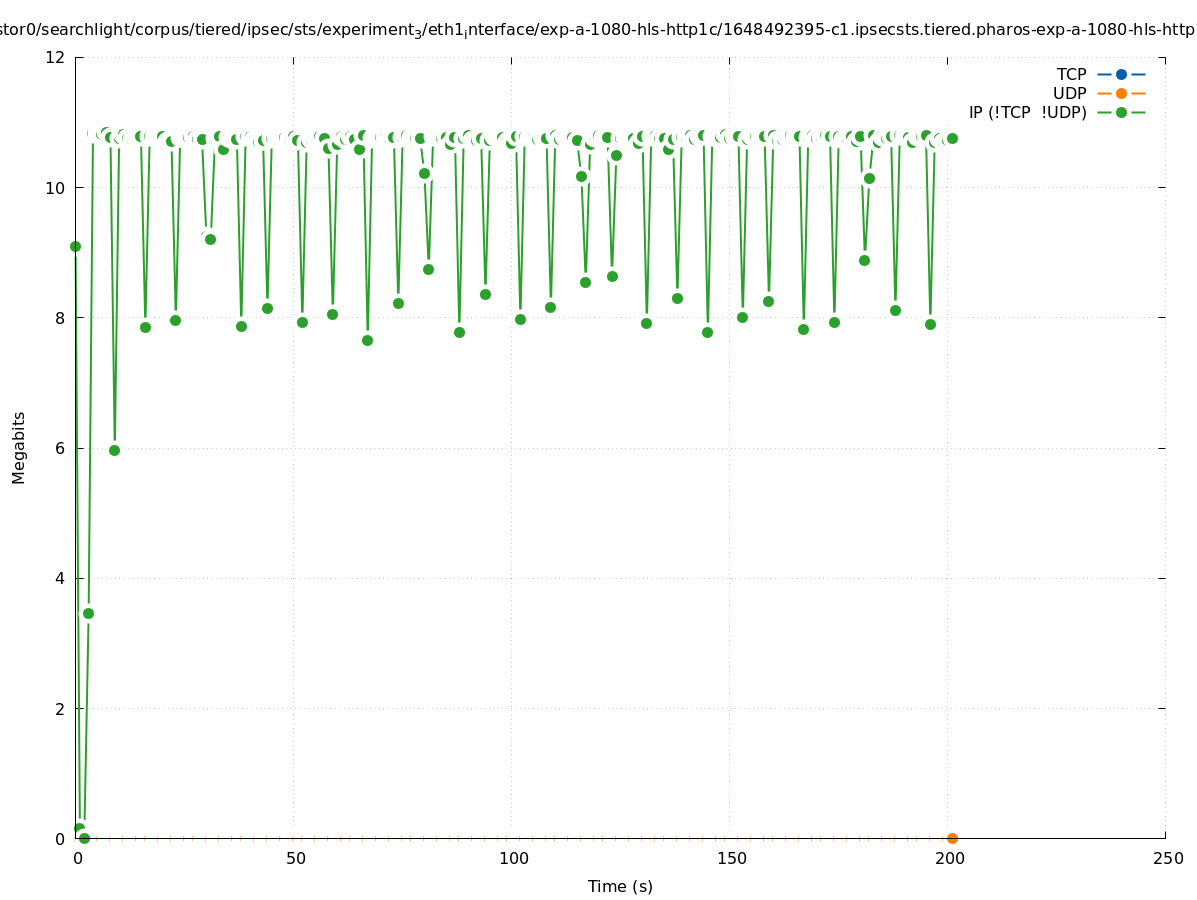Select the last green data point at 200 seconds
The height and width of the screenshot is (900, 1197).
pos(952,138)
